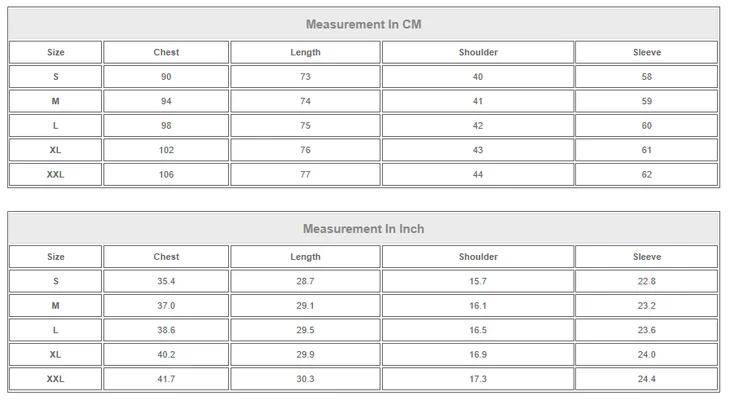Select the Chest header in the CM table

(x=166, y=52)
